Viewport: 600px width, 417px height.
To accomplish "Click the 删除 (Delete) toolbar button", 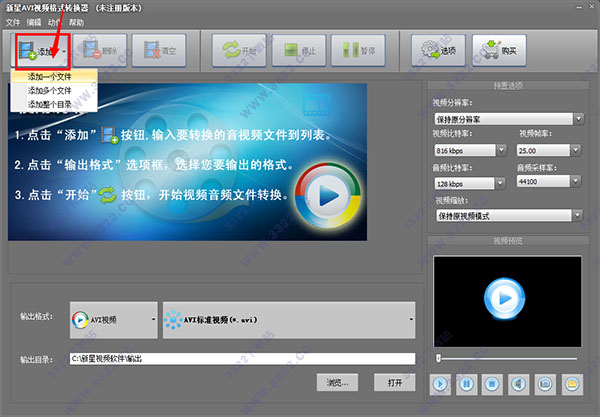I will pos(99,49).
